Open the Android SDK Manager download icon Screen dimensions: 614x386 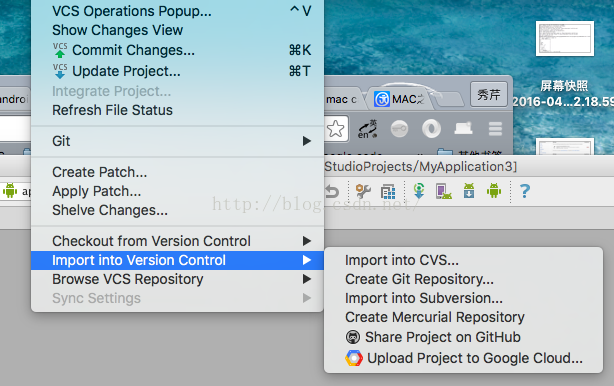click(x=469, y=191)
